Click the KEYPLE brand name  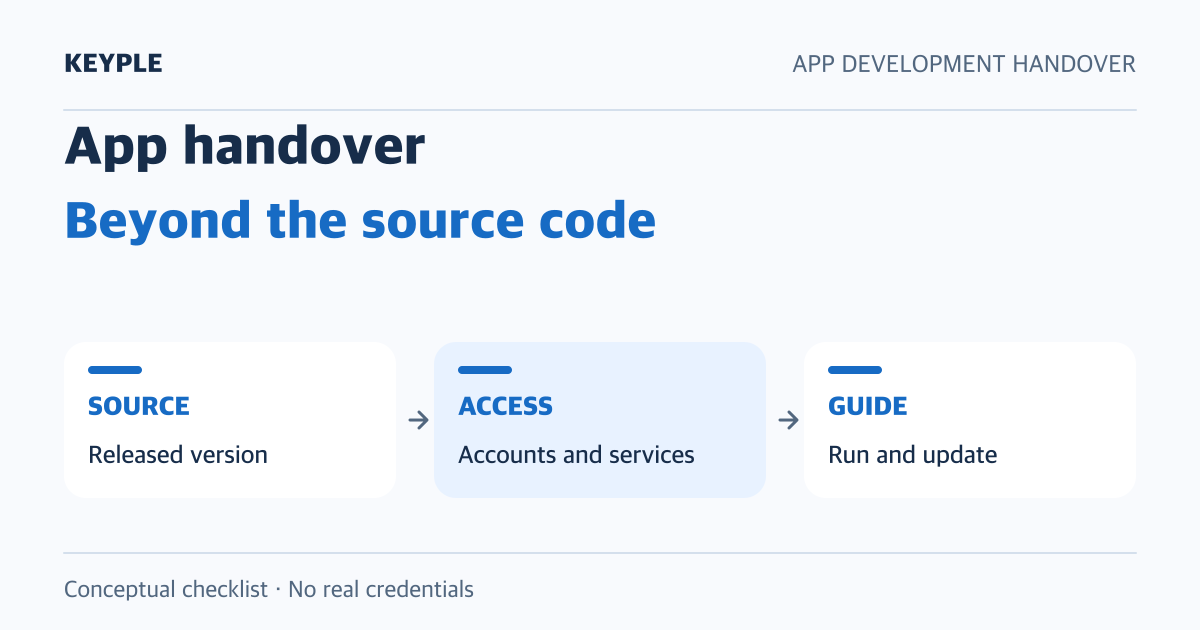coord(113,64)
